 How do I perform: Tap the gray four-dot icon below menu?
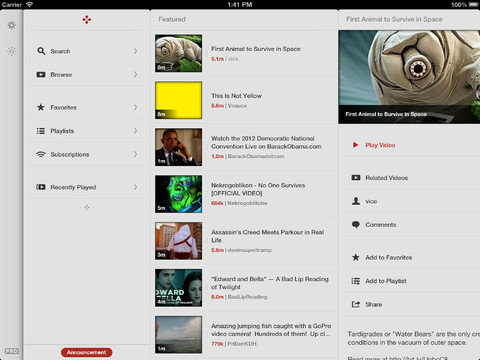point(87,207)
